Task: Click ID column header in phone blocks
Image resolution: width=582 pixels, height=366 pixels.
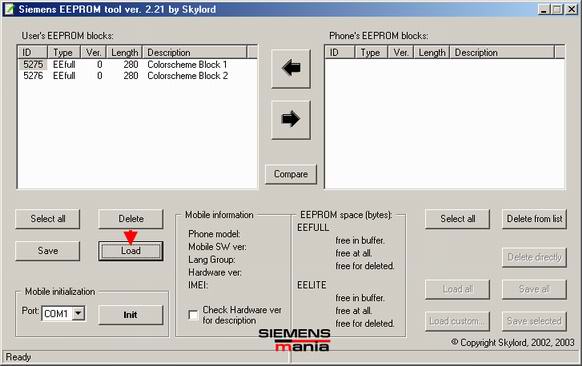Action: pyautogui.click(x=340, y=52)
